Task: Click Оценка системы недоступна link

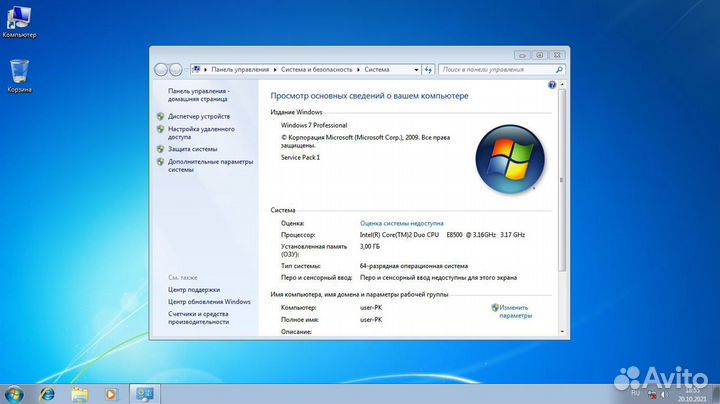Action: pos(401,224)
